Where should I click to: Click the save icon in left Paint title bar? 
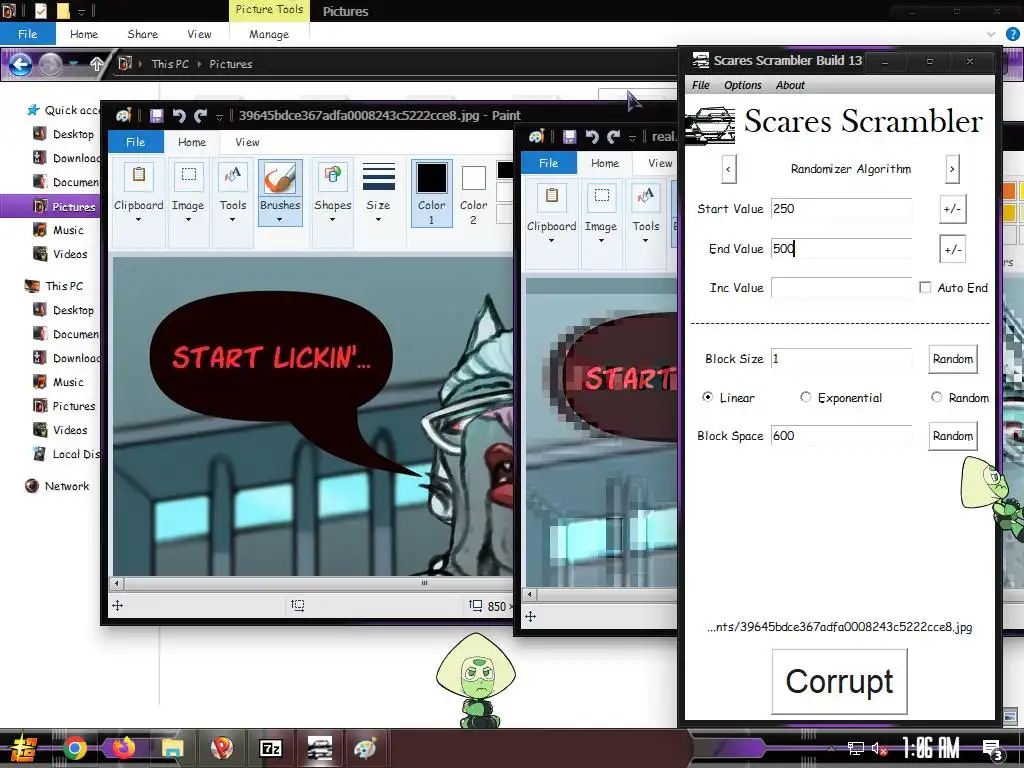(156, 116)
